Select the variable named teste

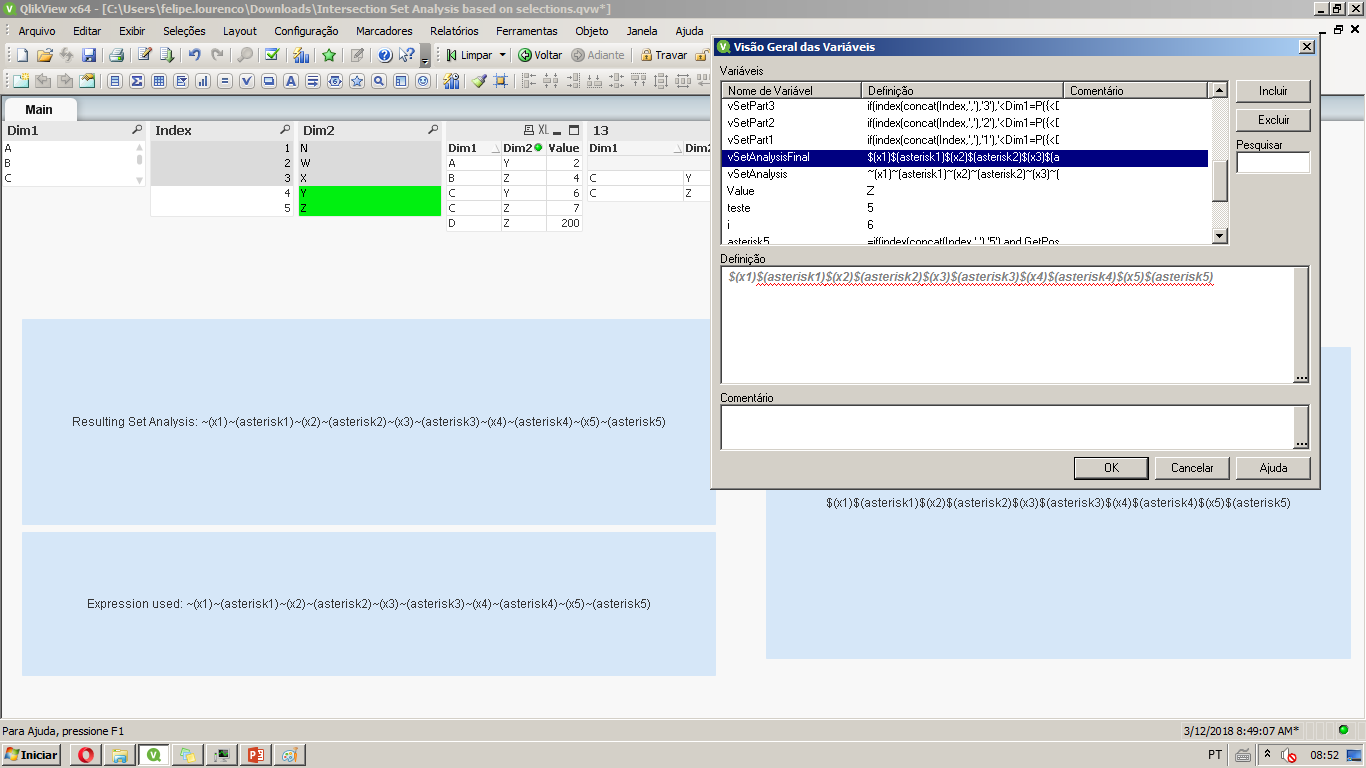tap(965, 208)
